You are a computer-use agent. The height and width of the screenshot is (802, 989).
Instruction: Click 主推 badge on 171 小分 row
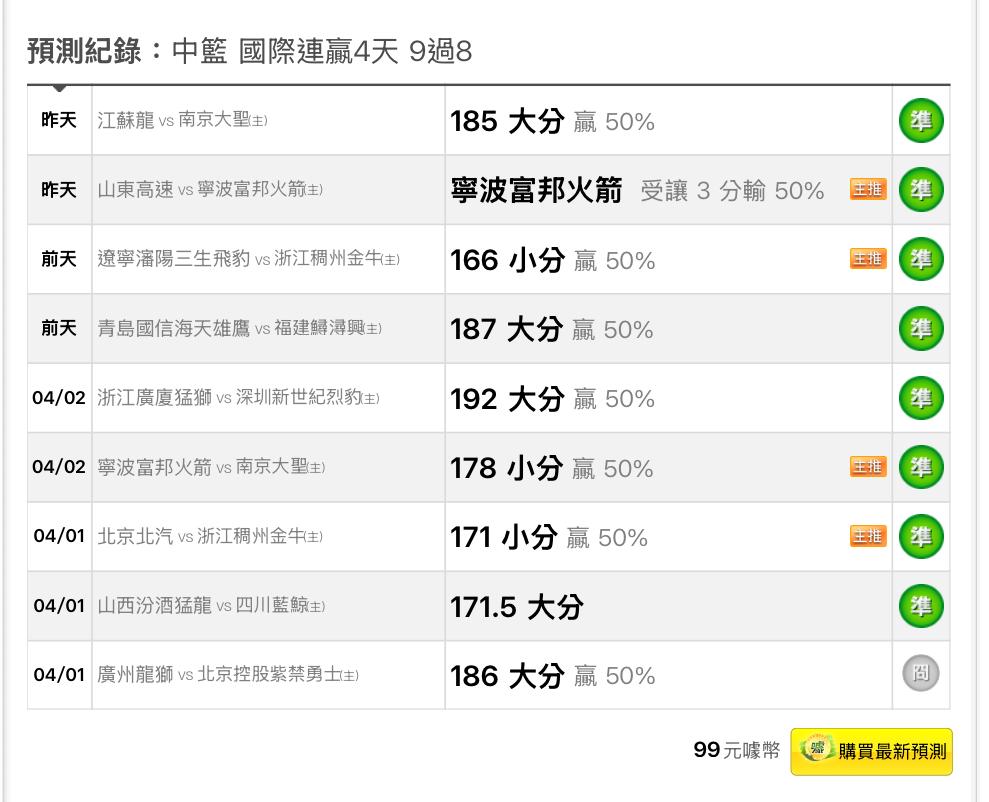click(x=868, y=536)
